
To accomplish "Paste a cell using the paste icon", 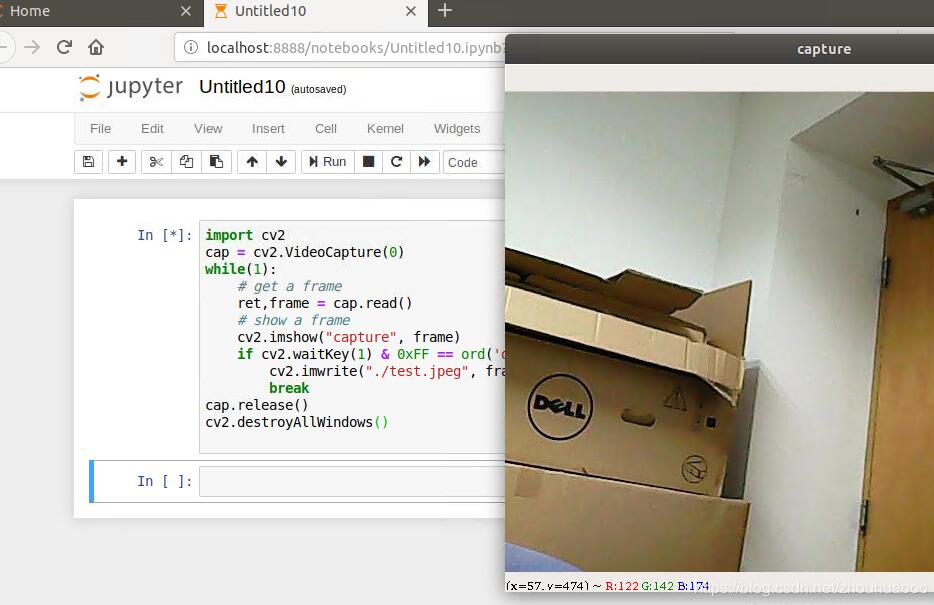I will tap(217, 161).
